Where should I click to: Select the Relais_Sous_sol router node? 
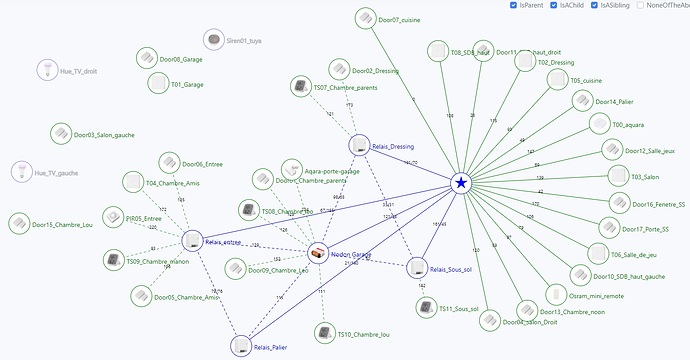coord(417,268)
